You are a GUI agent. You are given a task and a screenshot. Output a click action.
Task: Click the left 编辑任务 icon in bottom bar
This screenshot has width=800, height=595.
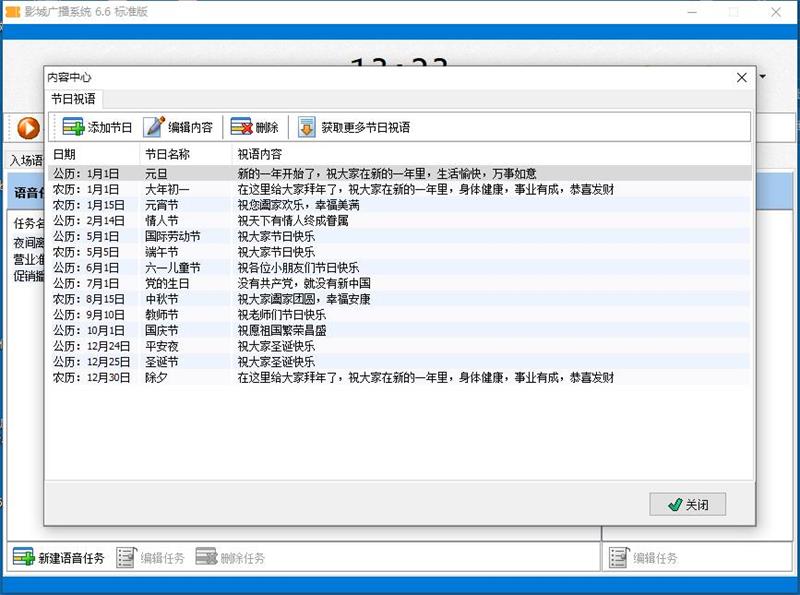[126, 557]
